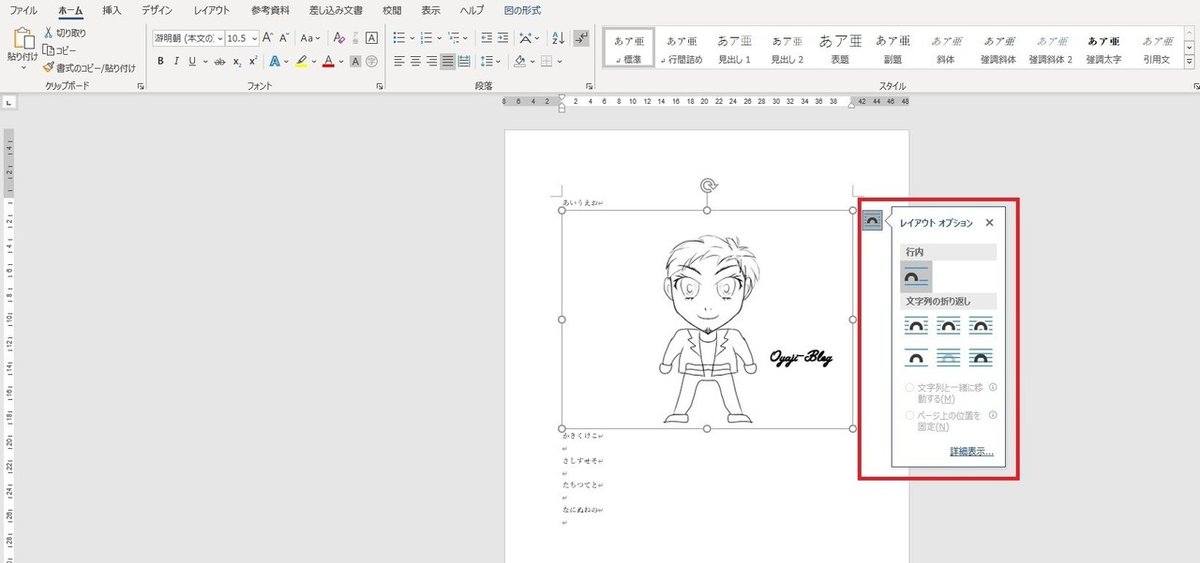Viewport: 1200px width, 563px height.
Task: Click the Paste (貼り付け) clipboard icon
Action: click(22, 39)
